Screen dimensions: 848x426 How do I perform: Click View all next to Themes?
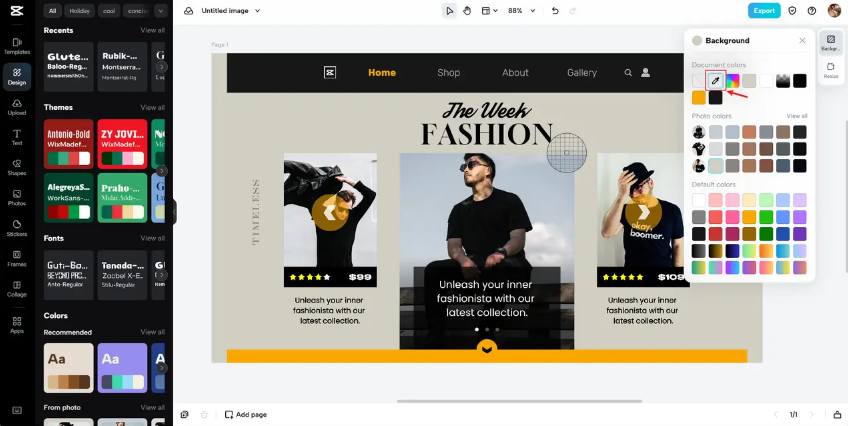153,108
